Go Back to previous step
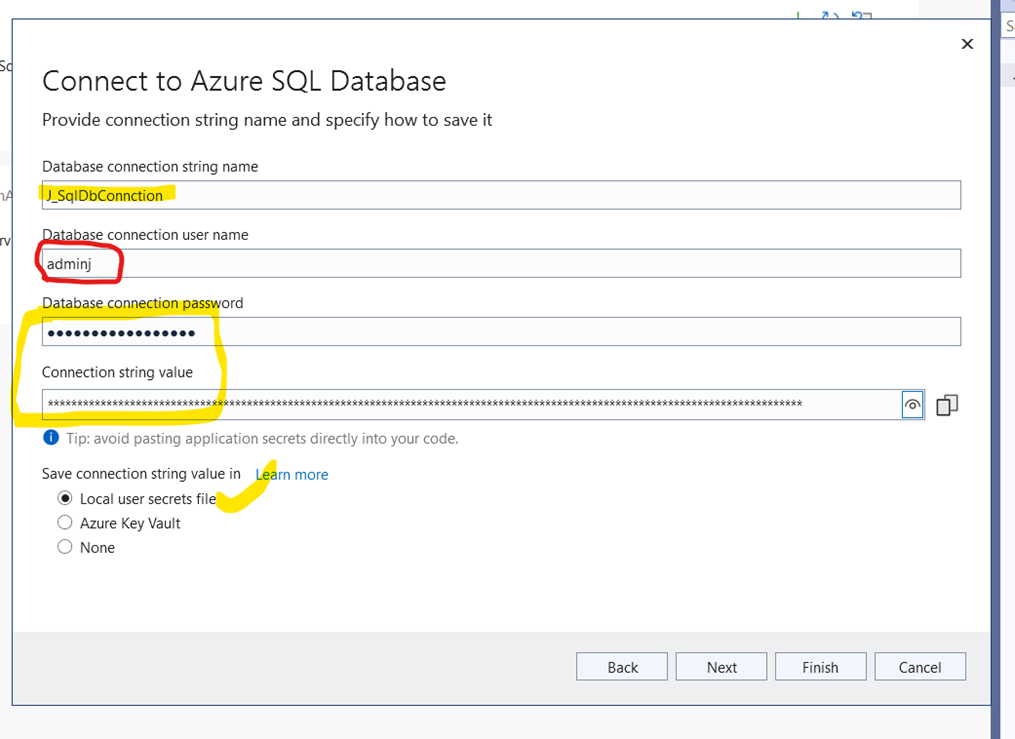 point(622,667)
